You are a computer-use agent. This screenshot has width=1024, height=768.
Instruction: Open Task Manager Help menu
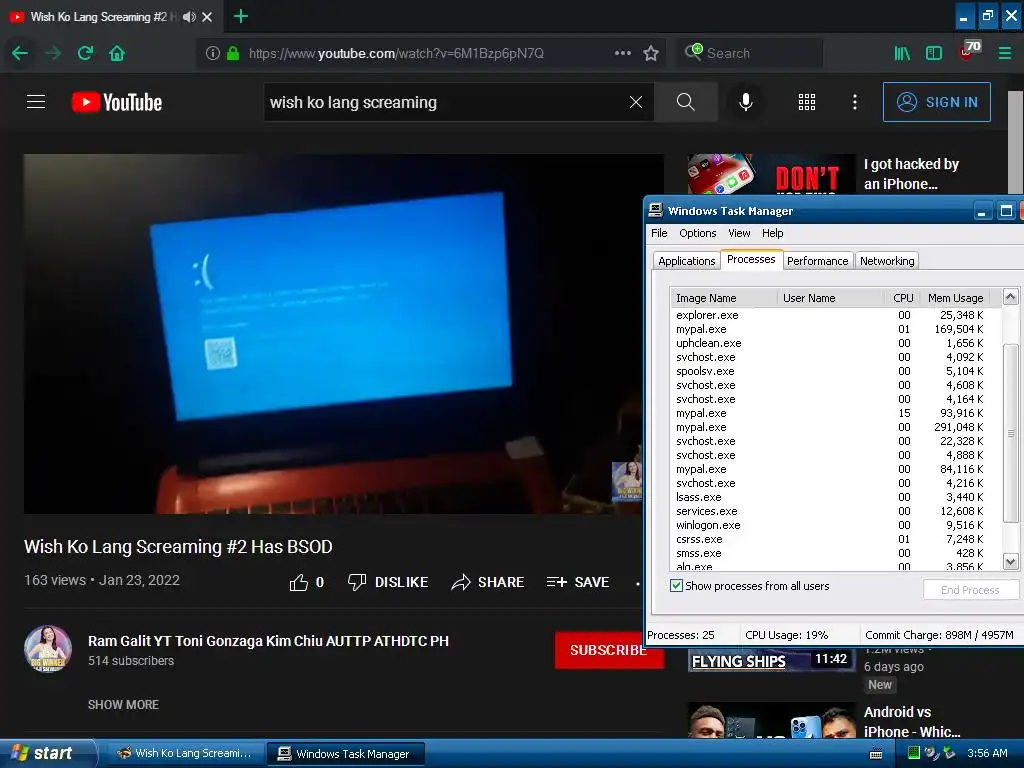coord(773,233)
